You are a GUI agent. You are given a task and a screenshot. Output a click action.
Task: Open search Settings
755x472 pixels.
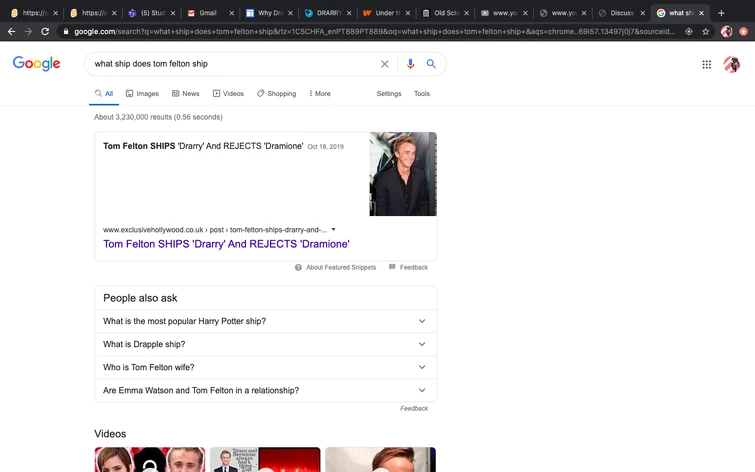[x=389, y=93]
